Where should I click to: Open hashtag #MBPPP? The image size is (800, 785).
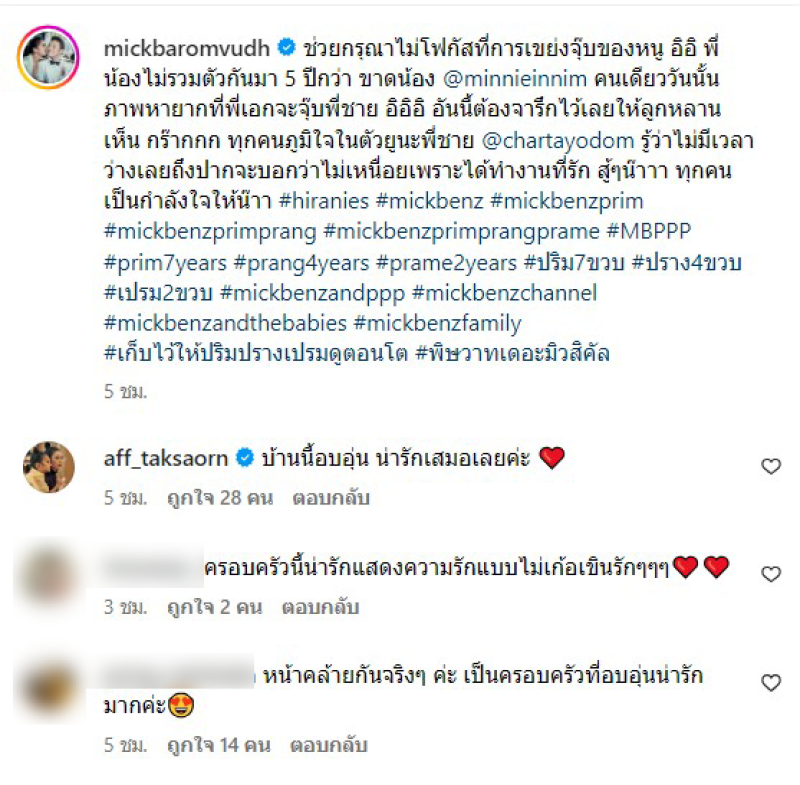[x=648, y=231]
